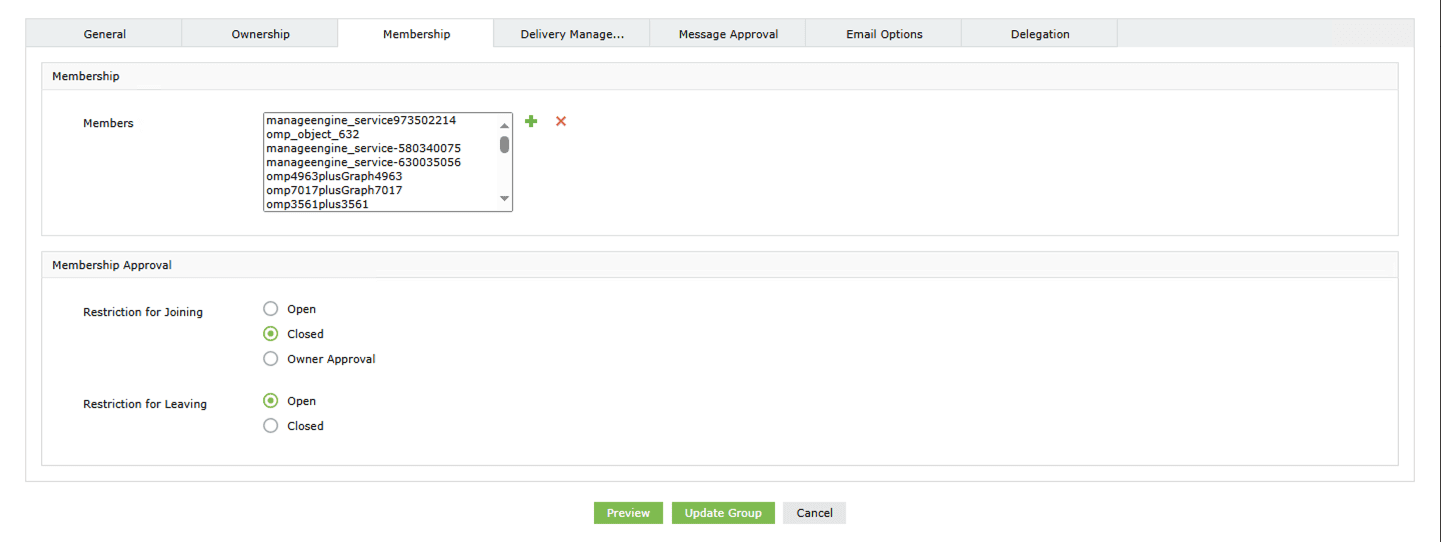Screen dimensions: 1441x542
Task: Open the Message Approval tab
Action: [728, 34]
